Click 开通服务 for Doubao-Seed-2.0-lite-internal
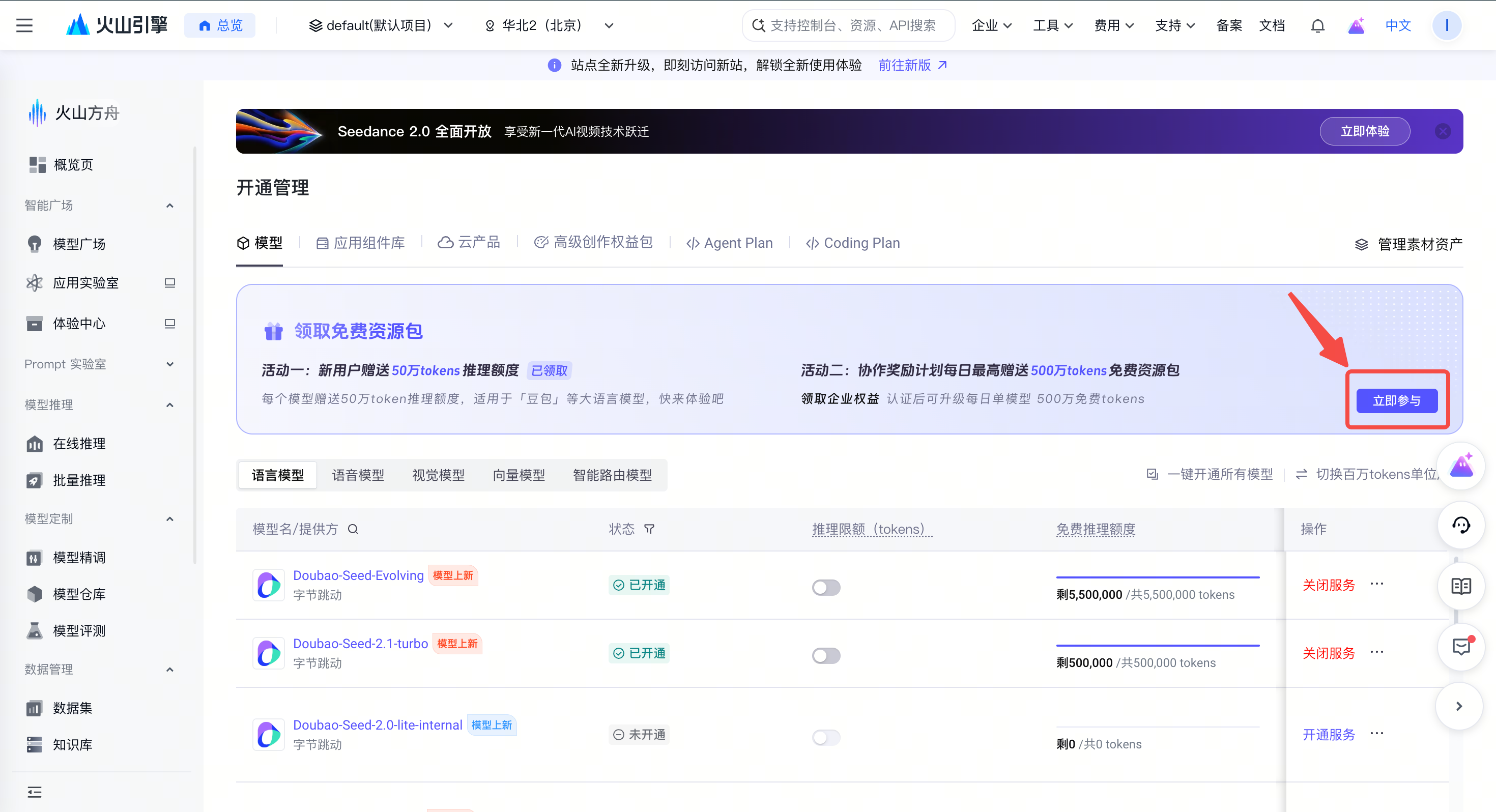This screenshot has width=1496, height=812. (1328, 734)
